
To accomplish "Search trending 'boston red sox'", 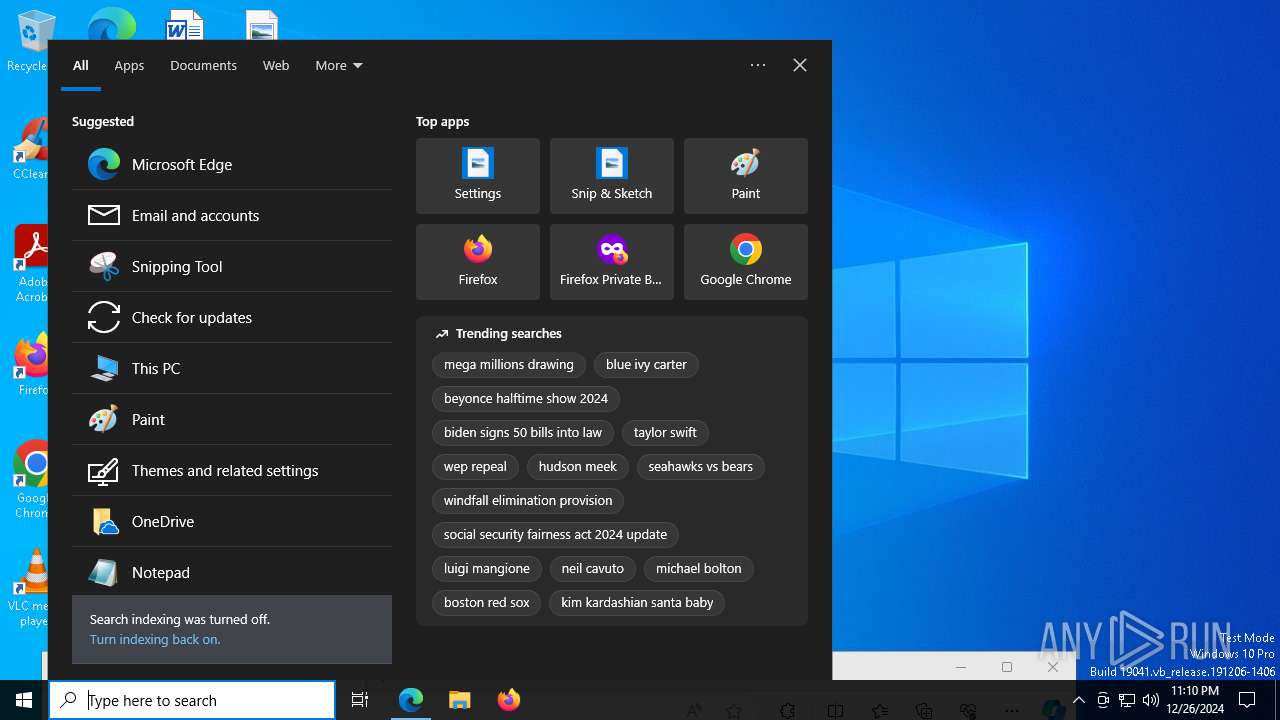I will [x=487, y=603].
